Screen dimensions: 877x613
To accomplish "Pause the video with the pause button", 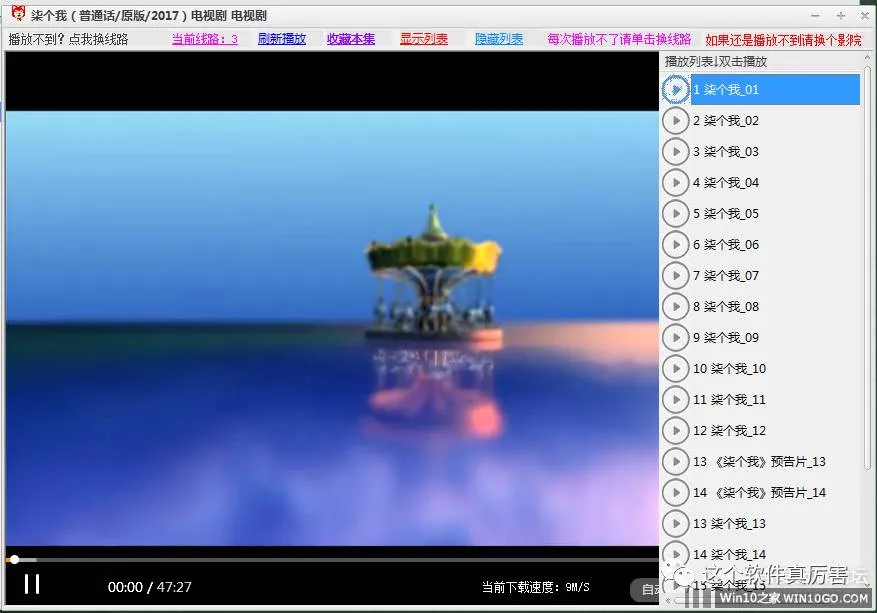I will coord(32,584).
